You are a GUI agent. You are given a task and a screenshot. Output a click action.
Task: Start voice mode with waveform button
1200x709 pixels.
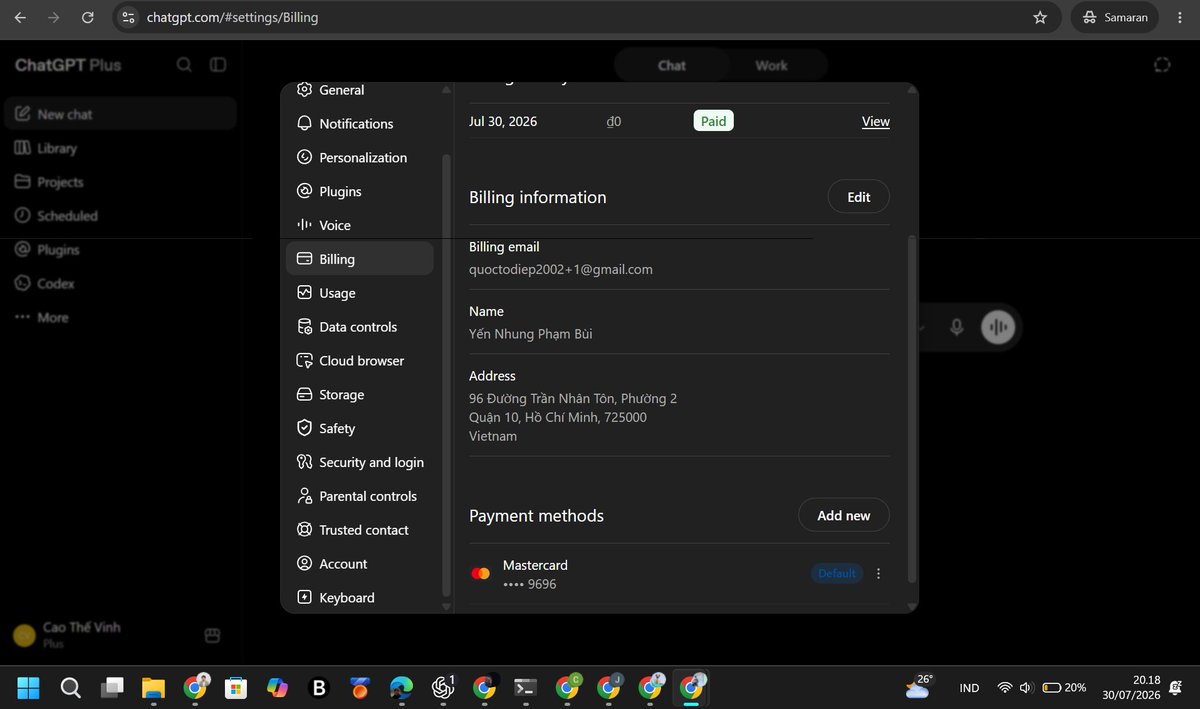(998, 327)
